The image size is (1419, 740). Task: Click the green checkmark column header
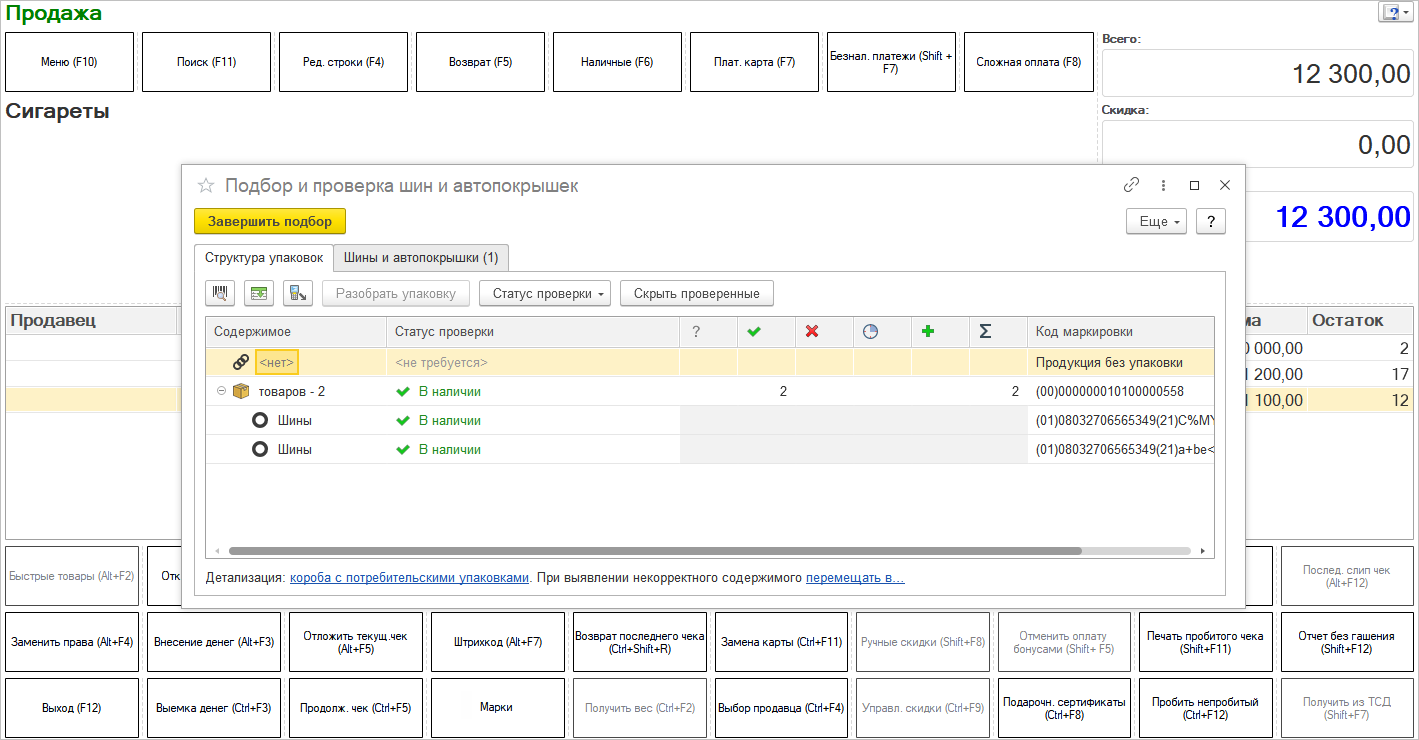(754, 332)
